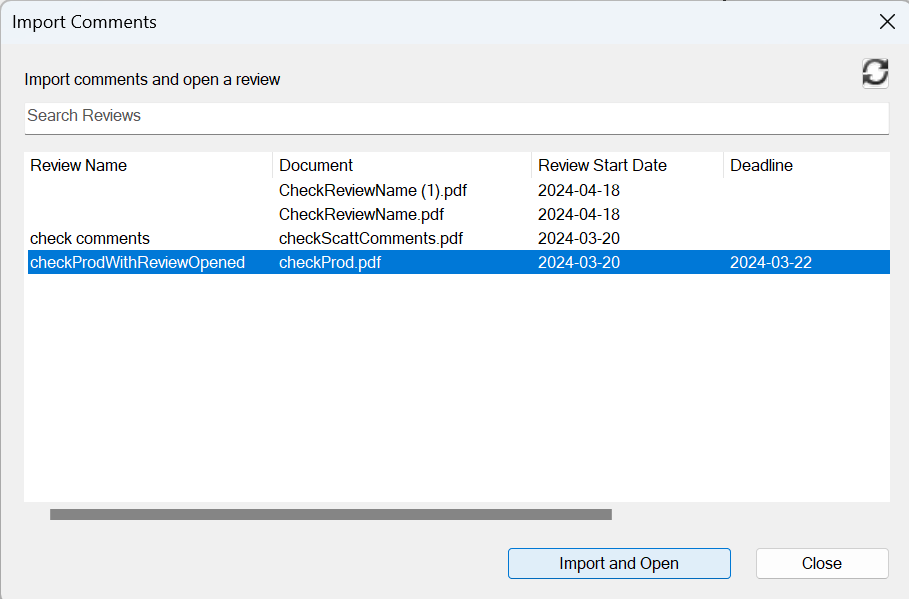Sort by Deadline column header
The width and height of the screenshot is (909, 599).
[x=762, y=166]
